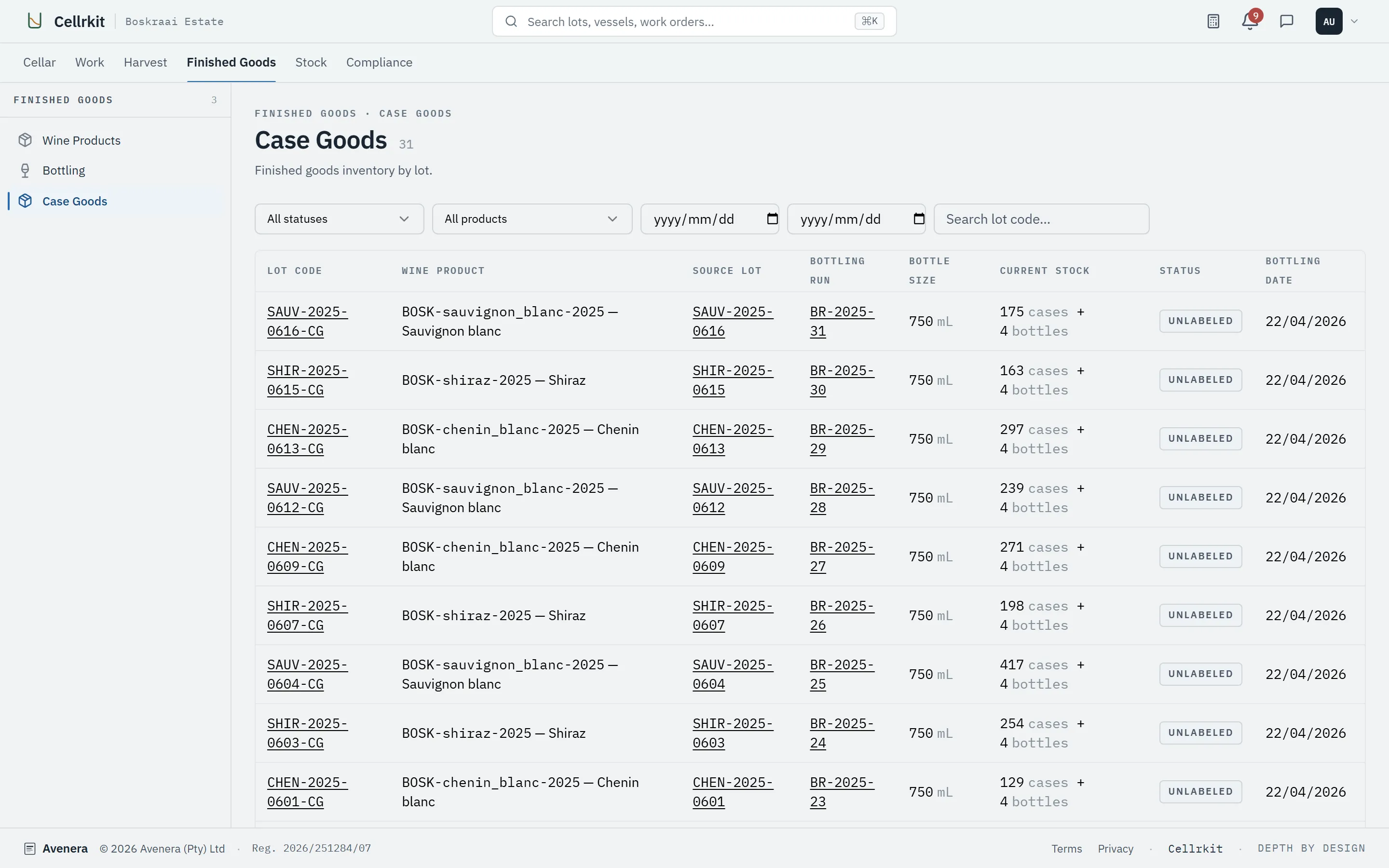Click the Privacy footer link
1389x868 pixels.
[x=1115, y=849]
